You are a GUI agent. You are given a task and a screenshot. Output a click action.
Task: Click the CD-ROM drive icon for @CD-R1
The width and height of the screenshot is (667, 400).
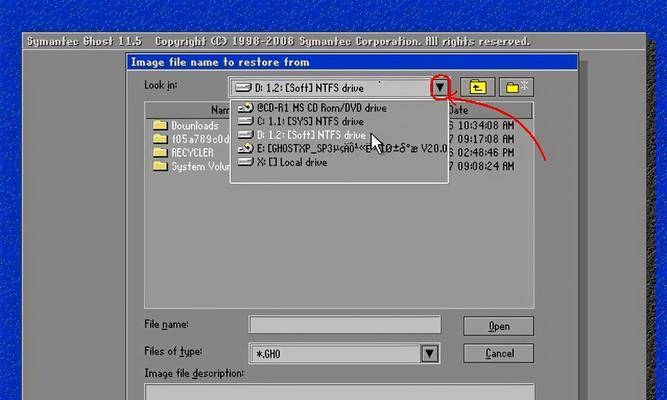pyautogui.click(x=245, y=108)
